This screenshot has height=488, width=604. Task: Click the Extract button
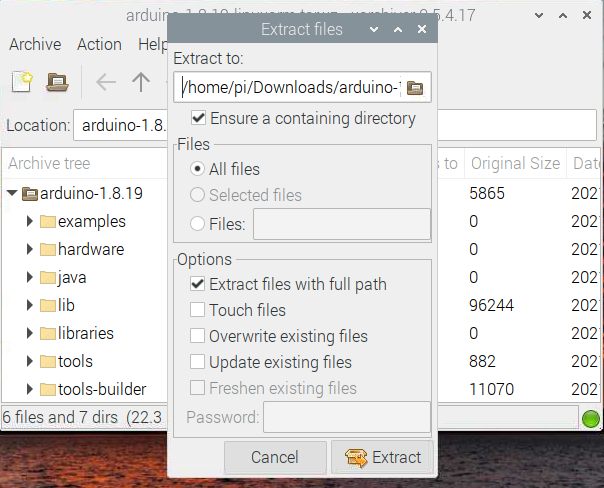click(382, 458)
